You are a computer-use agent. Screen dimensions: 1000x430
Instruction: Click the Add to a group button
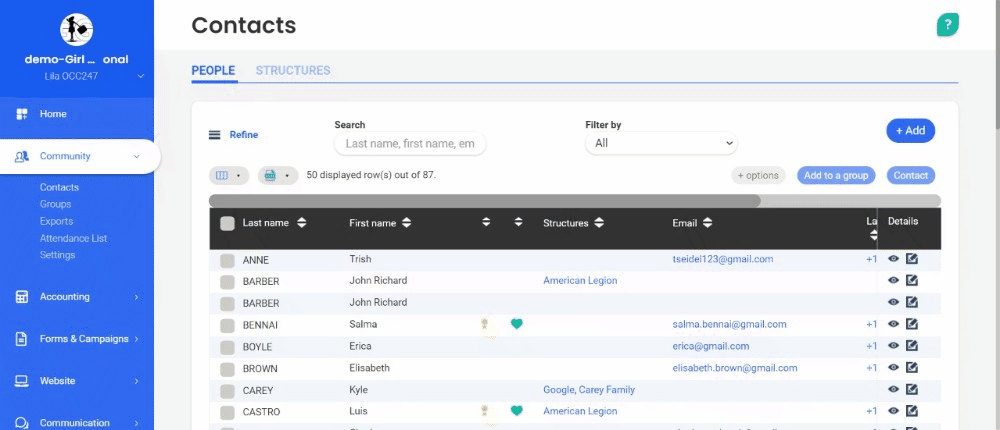[x=836, y=175]
